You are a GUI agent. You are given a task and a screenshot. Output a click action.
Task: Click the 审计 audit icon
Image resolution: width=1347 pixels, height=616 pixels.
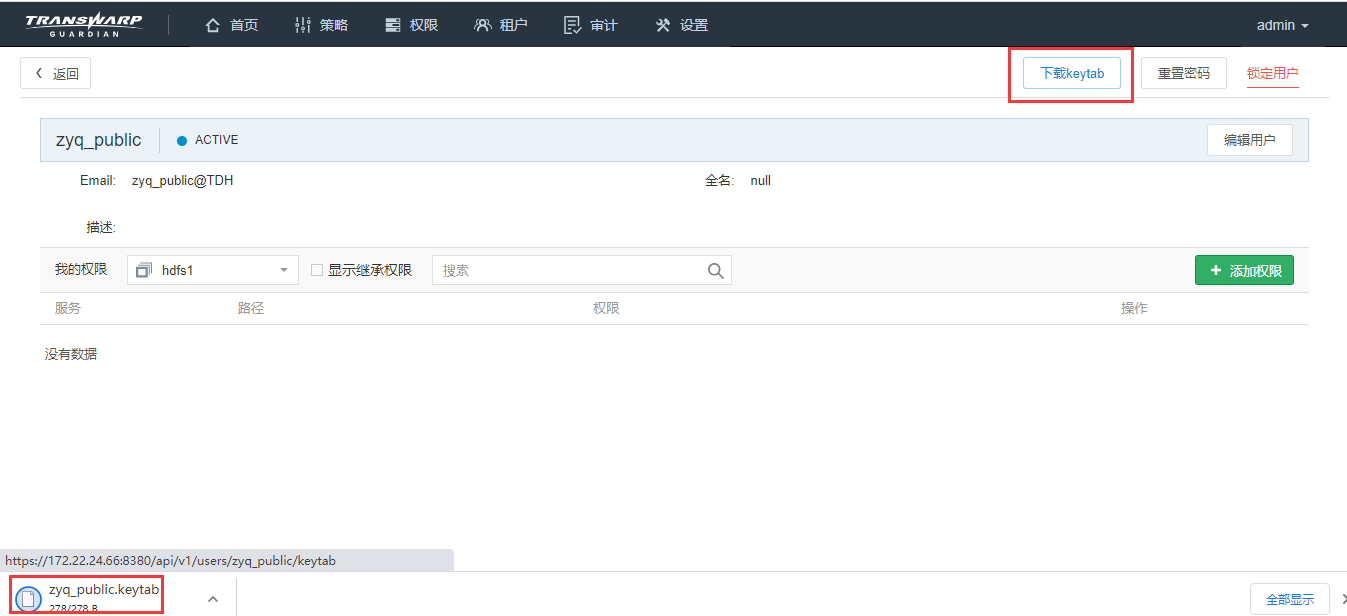pos(572,25)
